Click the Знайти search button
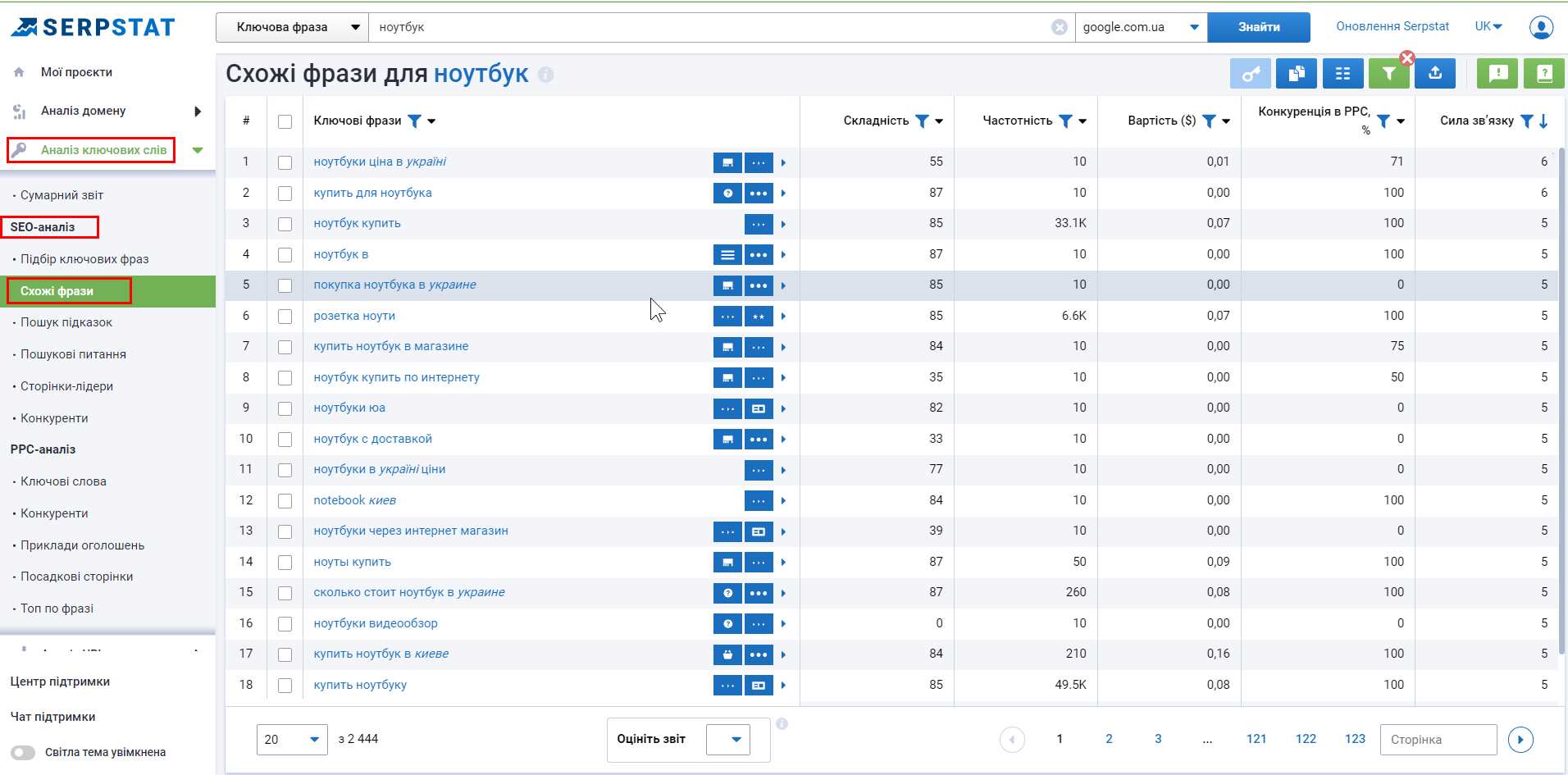 click(x=1259, y=27)
